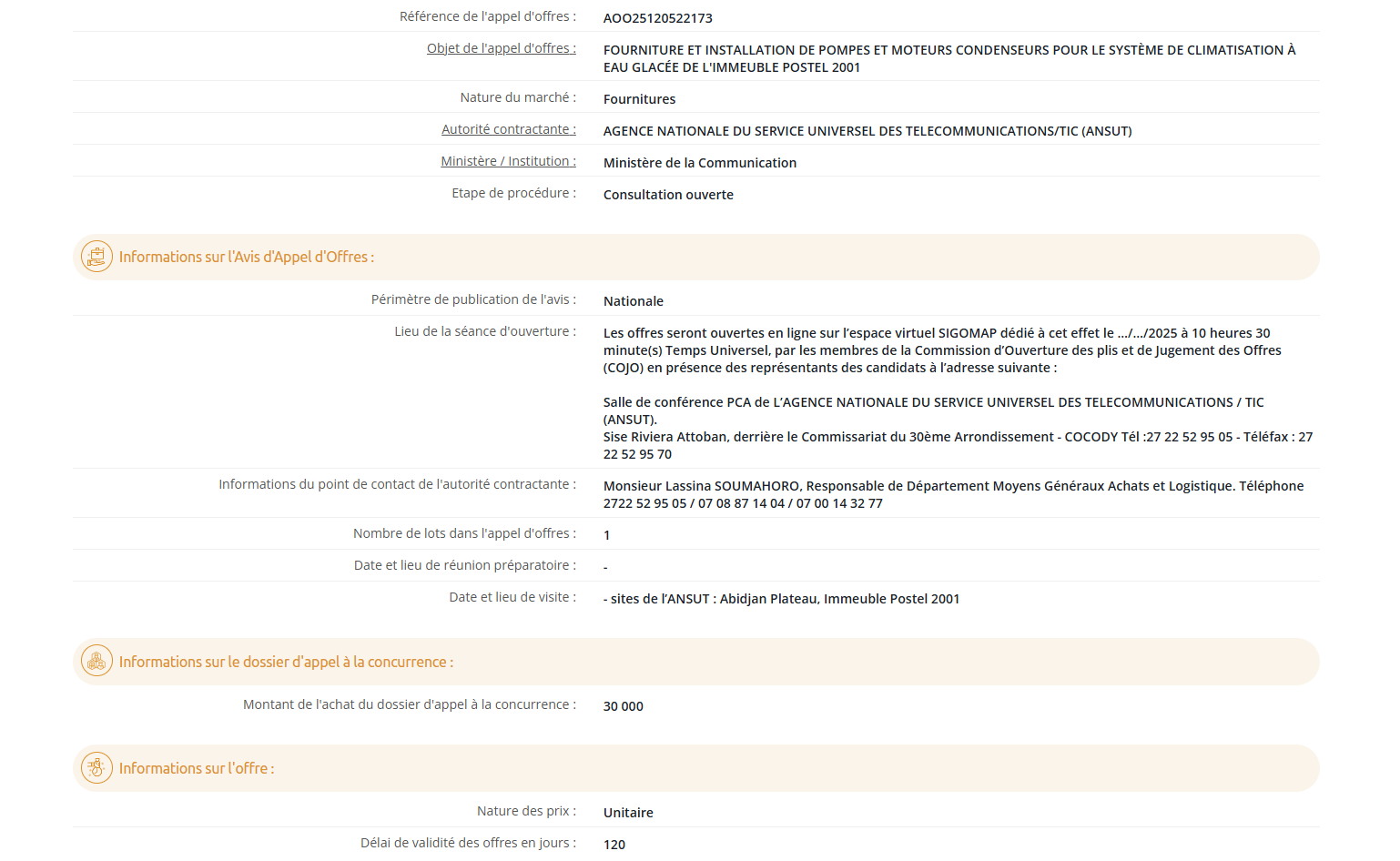The height and width of the screenshot is (861, 1400).
Task: Click the briefcase icon beside Avis d'Appel d'Offres
Action: click(96, 257)
